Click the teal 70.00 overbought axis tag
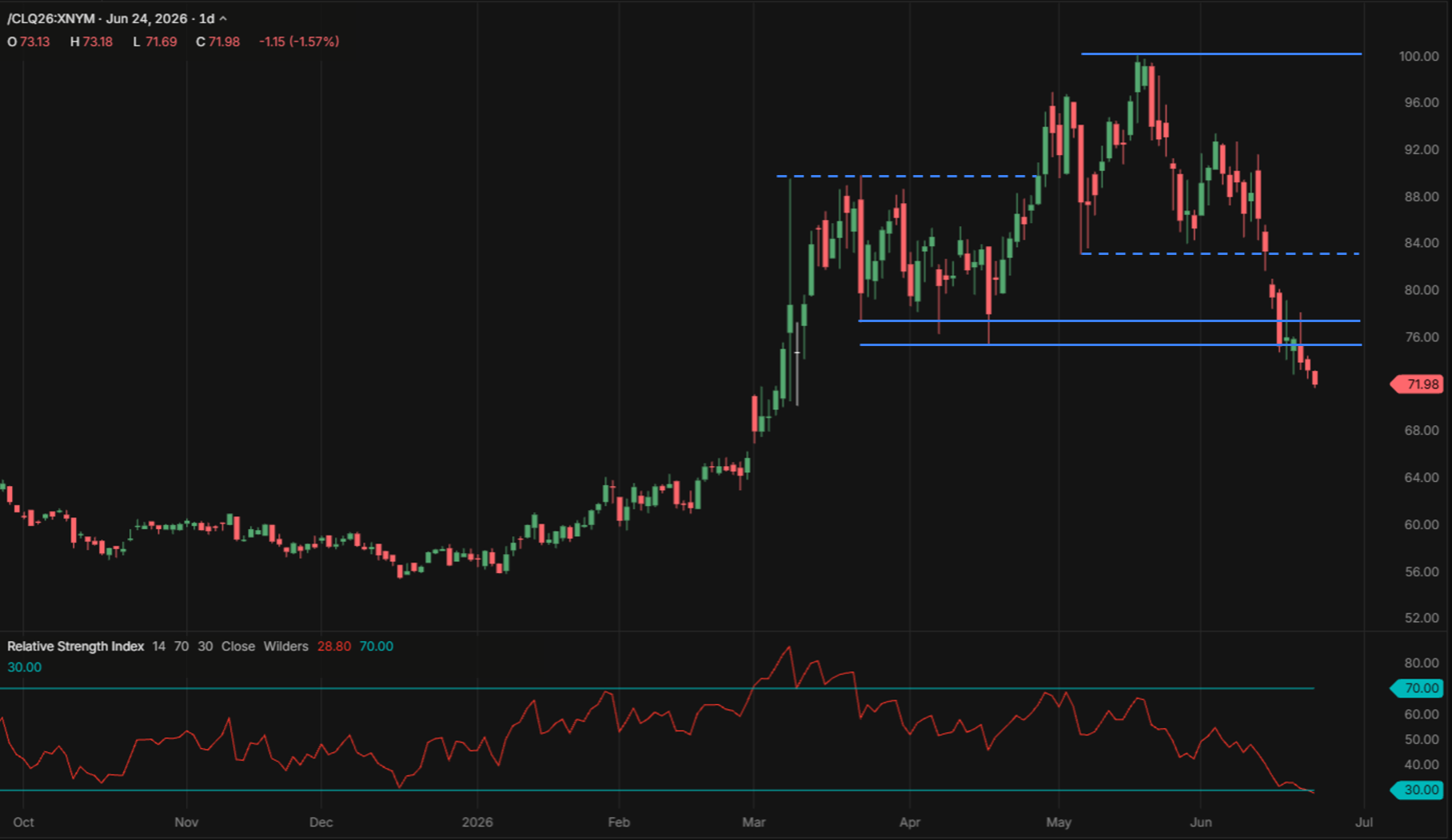 coord(1417,688)
